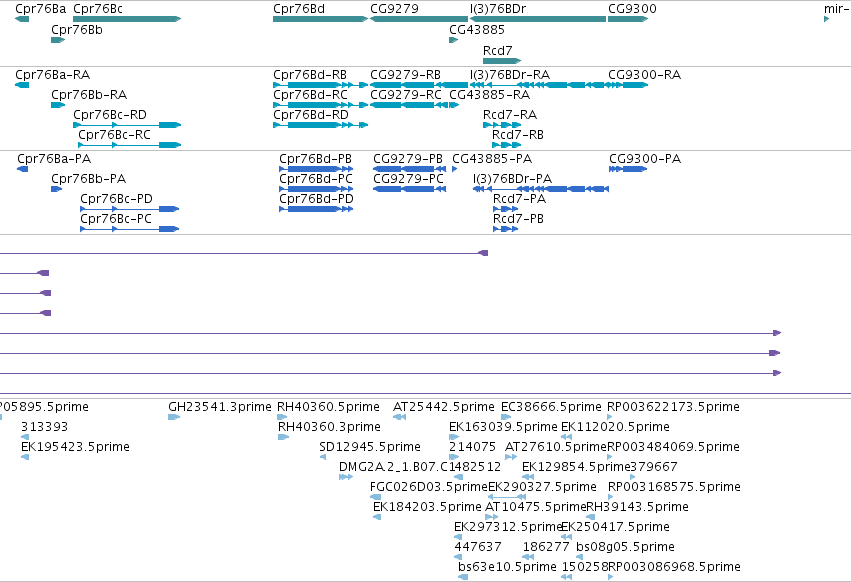851x582 pixels.
Task: Select the RP003086968.5prime EST marker
Action: (611, 577)
